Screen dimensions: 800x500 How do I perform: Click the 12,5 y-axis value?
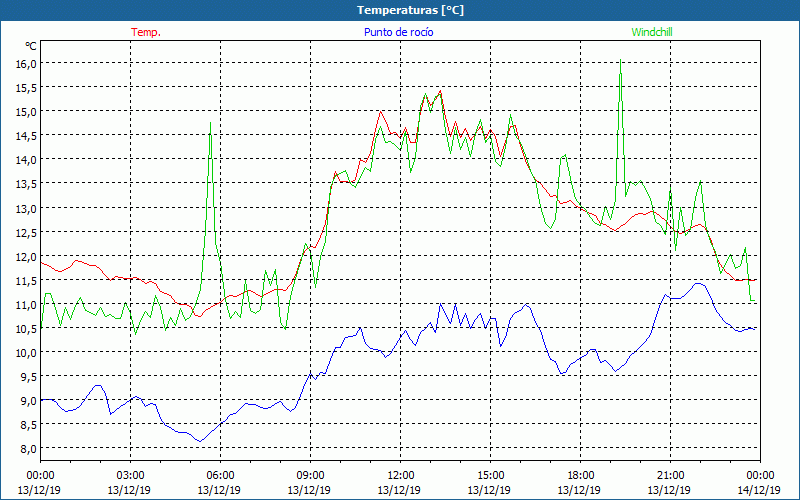[28, 232]
